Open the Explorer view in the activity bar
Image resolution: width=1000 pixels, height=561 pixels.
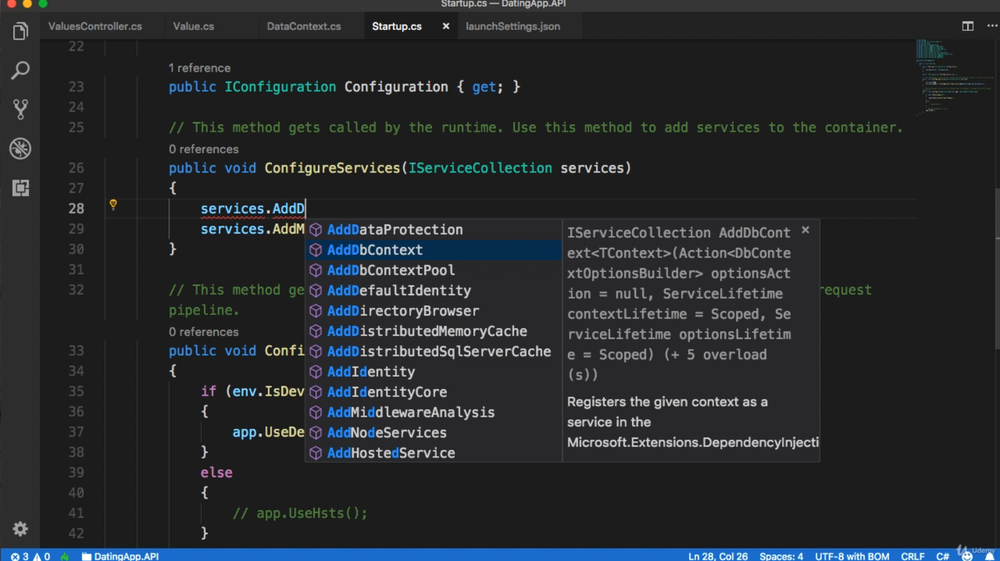[20, 32]
